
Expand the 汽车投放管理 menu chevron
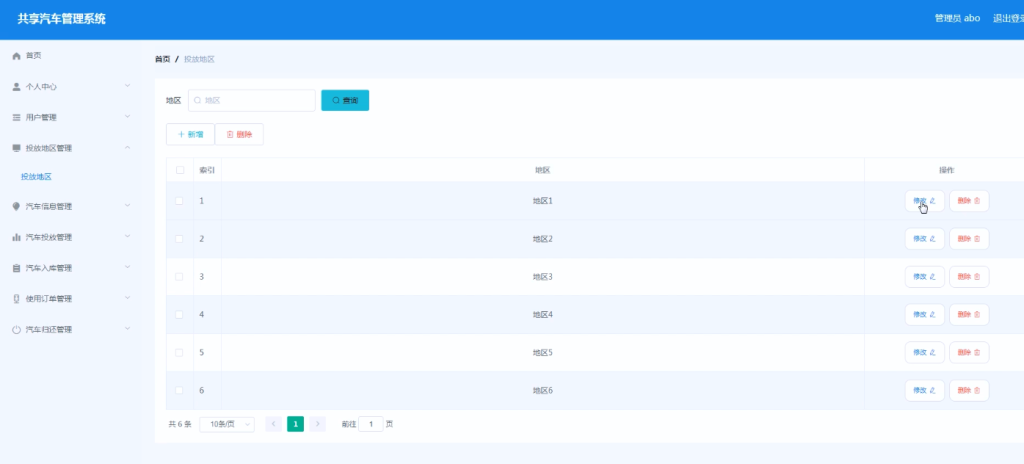(127, 236)
